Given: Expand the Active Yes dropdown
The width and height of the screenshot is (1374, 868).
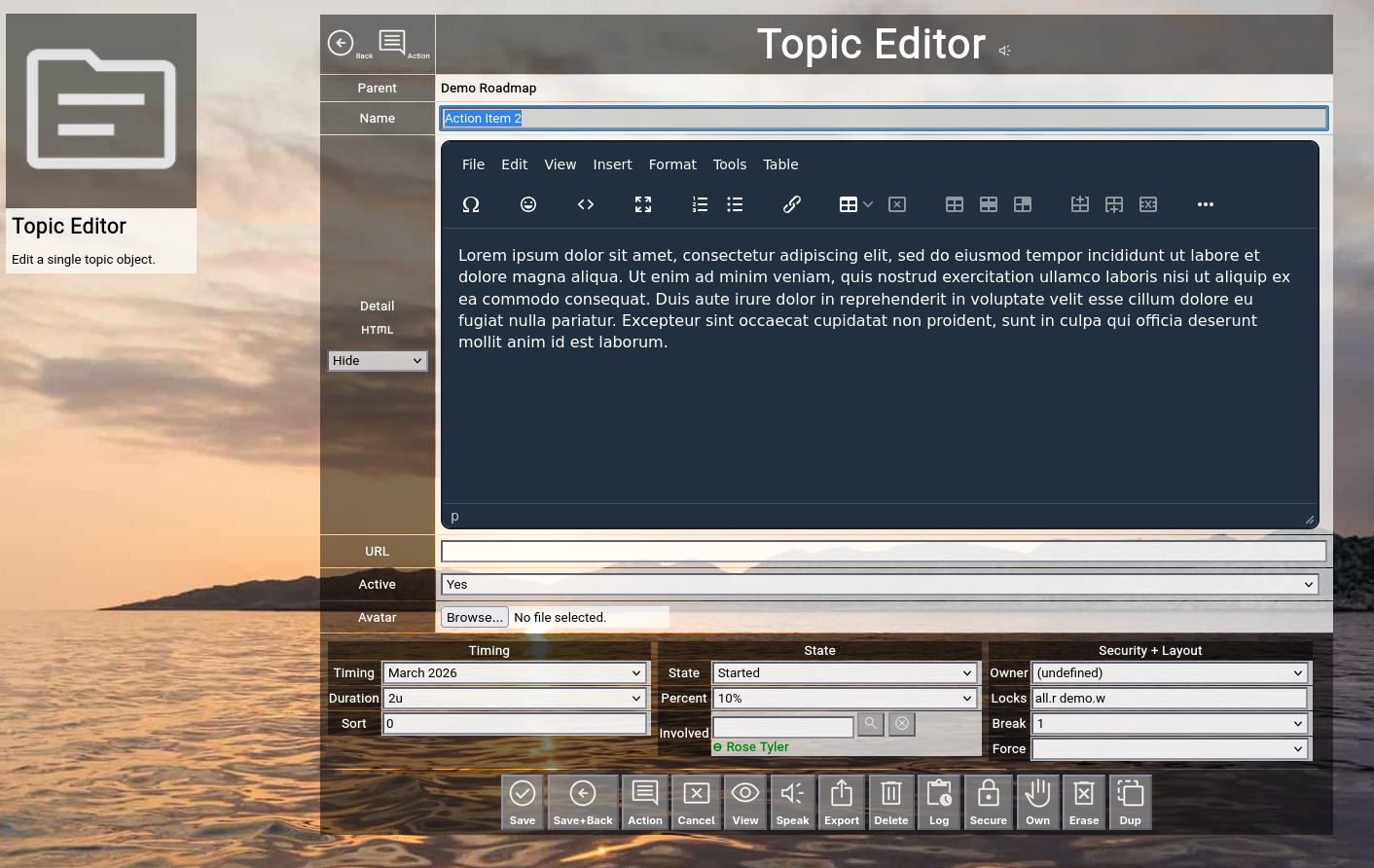Looking at the screenshot, I should tap(880, 585).
